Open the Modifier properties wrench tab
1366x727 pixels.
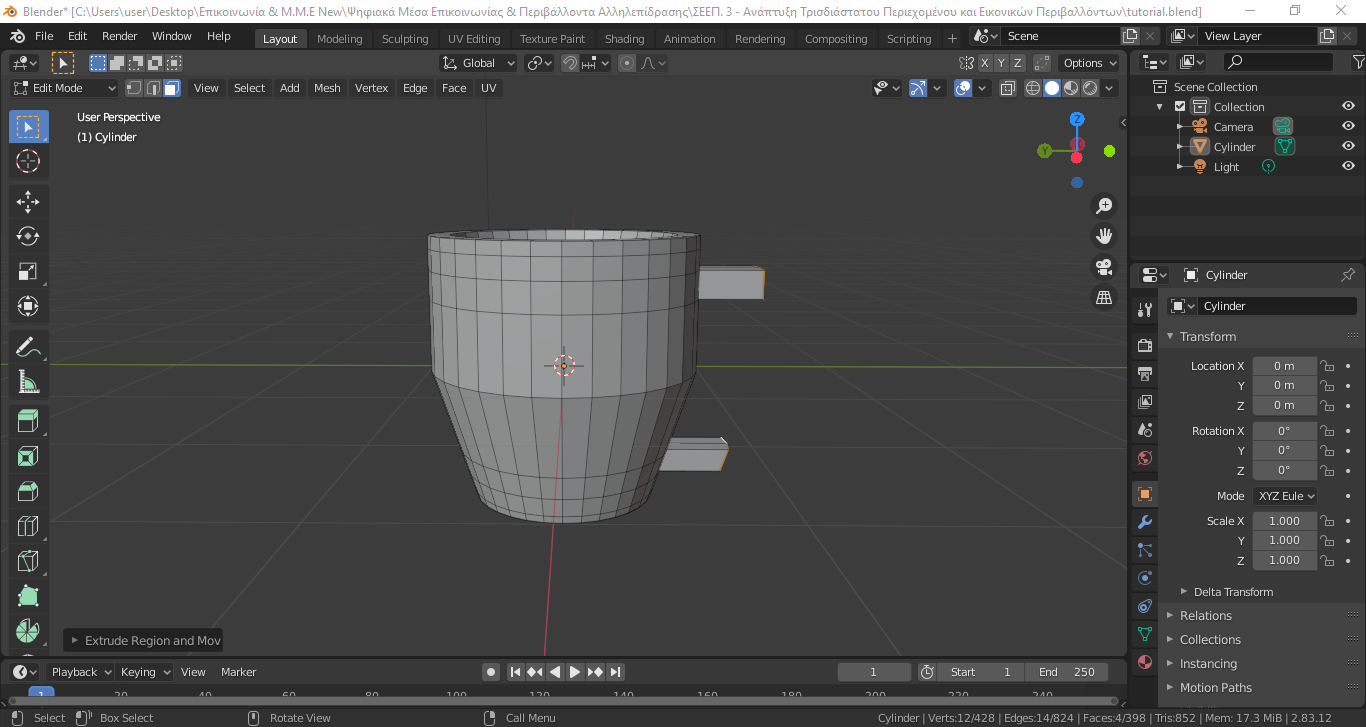[1145, 522]
